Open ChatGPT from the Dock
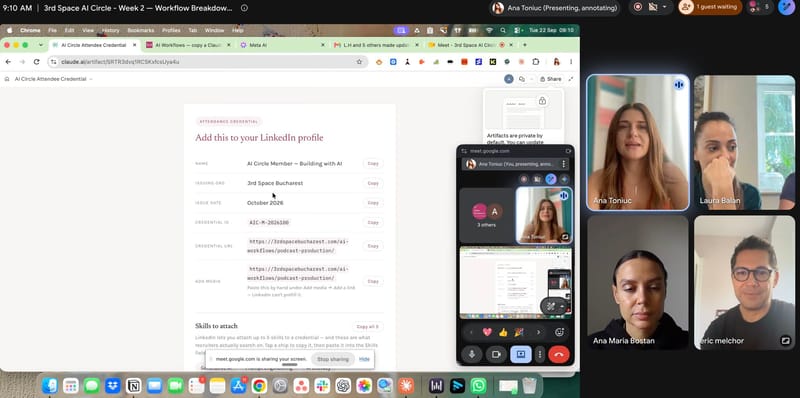 coord(343,386)
